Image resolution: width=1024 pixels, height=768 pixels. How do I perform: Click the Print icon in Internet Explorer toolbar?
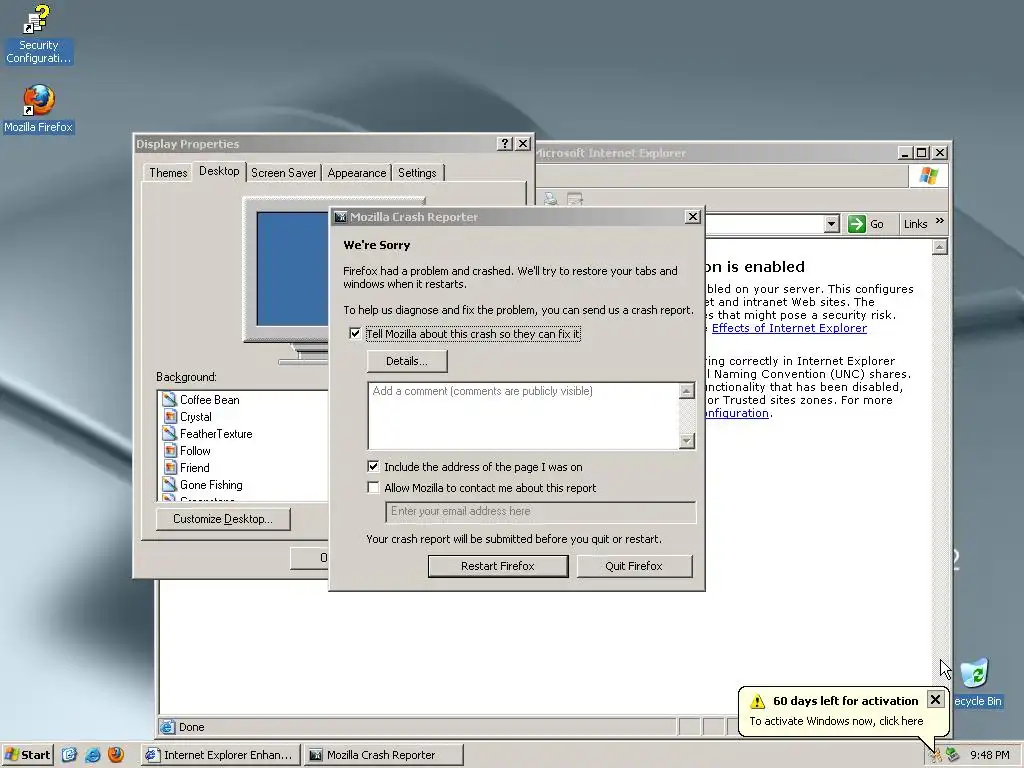[551, 199]
